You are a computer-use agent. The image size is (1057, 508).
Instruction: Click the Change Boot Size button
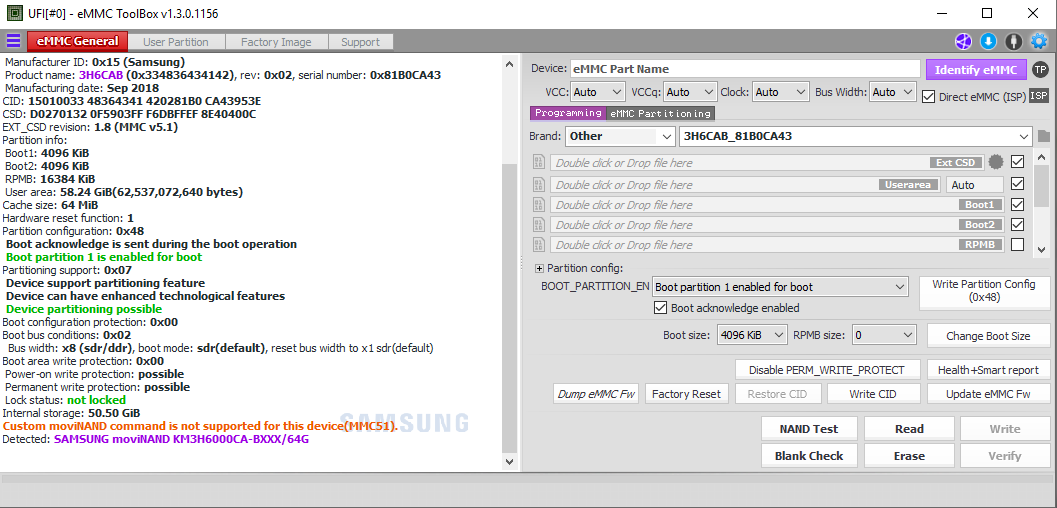(988, 336)
